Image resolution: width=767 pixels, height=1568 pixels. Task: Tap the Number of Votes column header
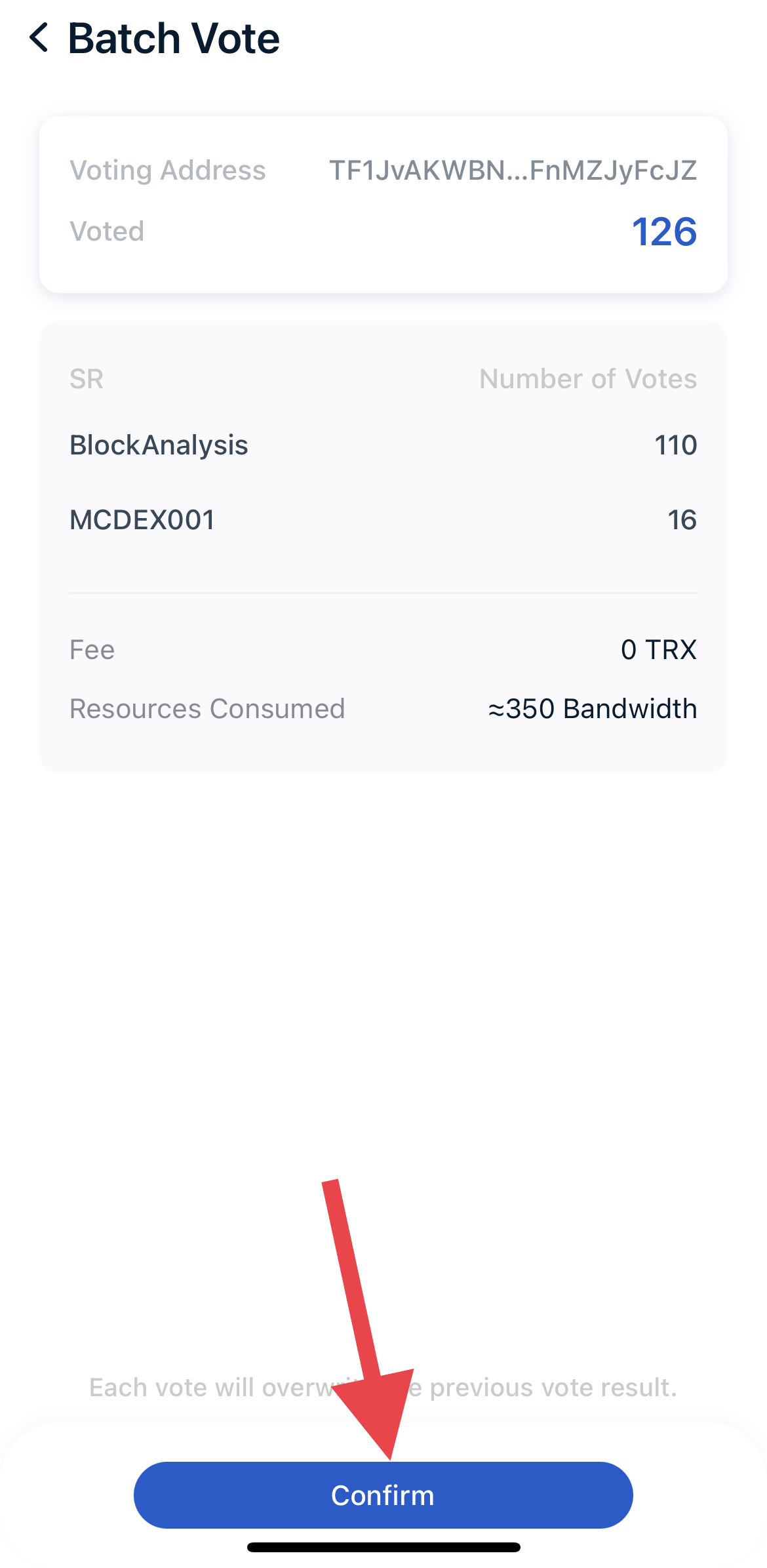588,379
